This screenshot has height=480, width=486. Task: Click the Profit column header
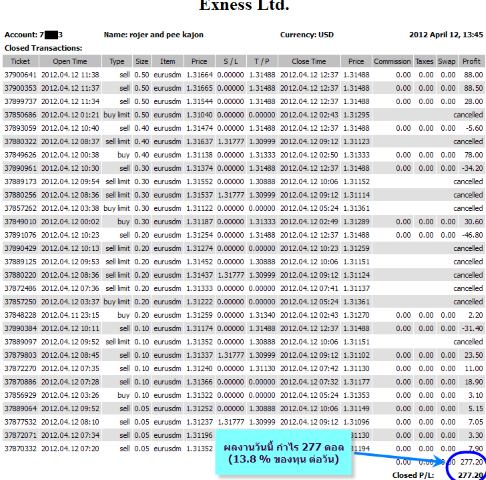[x=471, y=61]
